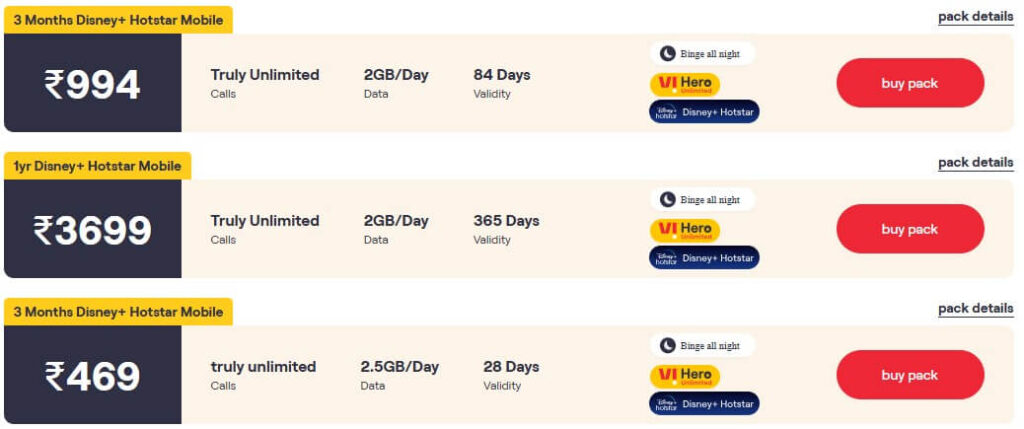Open pack details for ₹469 plan
1024x429 pixels.
point(976,308)
